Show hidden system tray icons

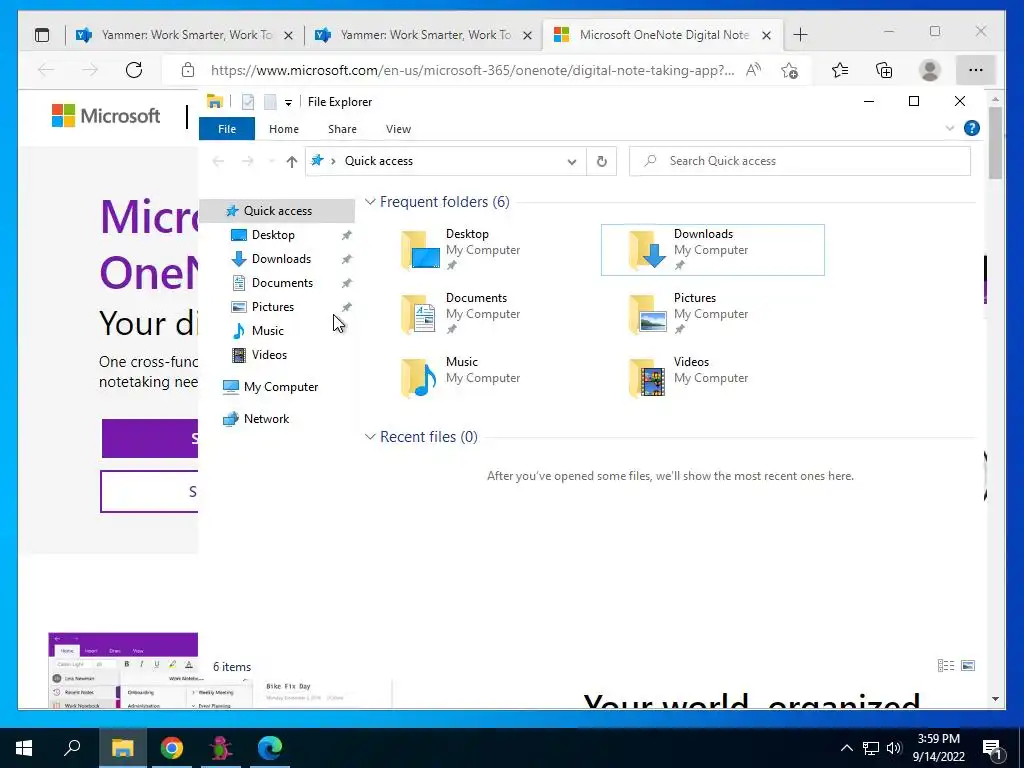point(846,748)
